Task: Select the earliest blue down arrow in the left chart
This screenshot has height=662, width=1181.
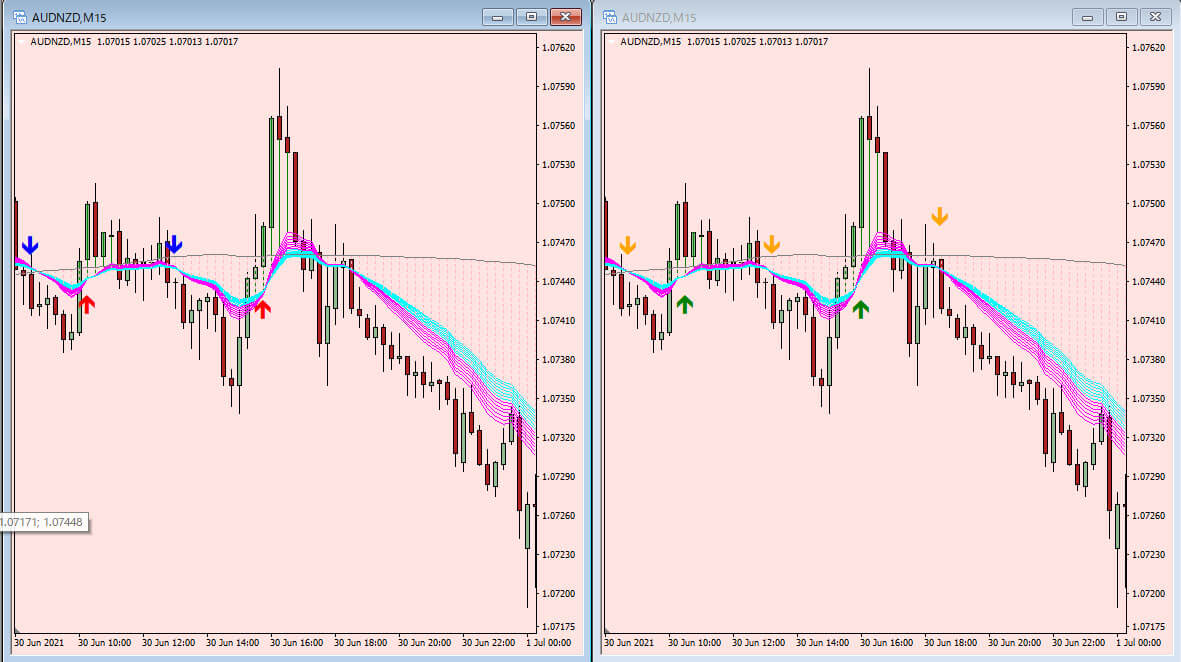Action: click(x=30, y=246)
